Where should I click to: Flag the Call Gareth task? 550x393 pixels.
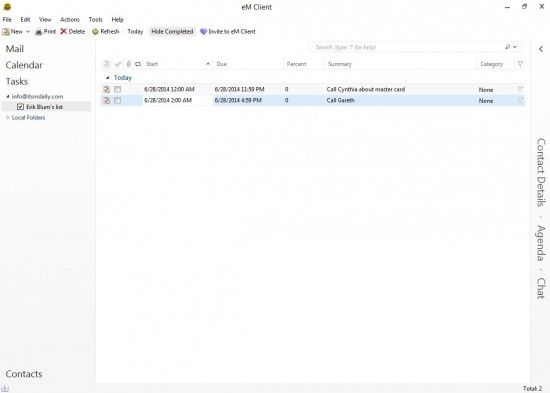click(520, 101)
